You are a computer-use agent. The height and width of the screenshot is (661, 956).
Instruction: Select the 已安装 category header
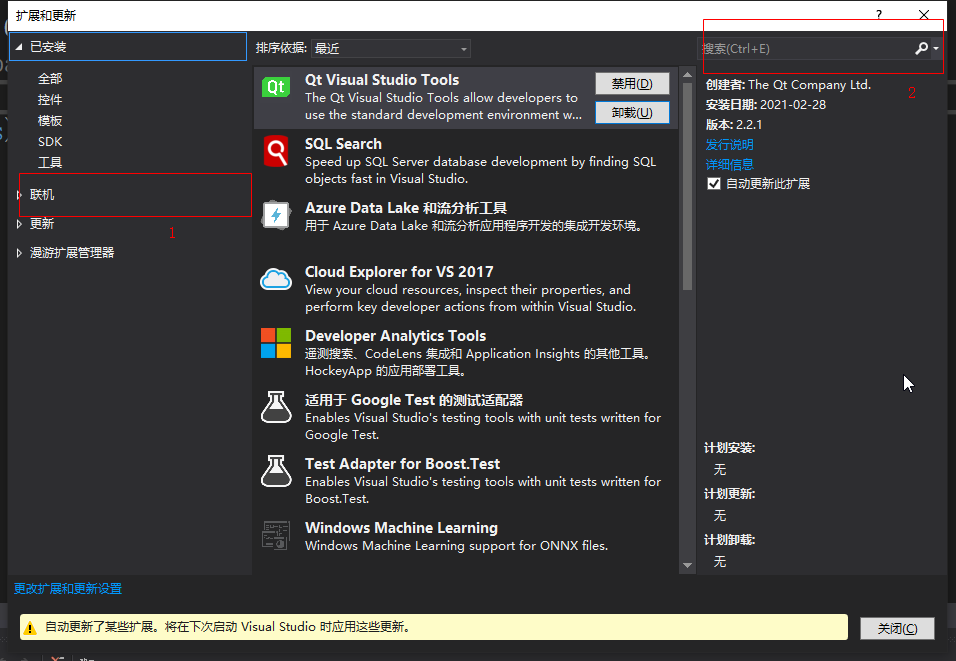pyautogui.click(x=128, y=46)
